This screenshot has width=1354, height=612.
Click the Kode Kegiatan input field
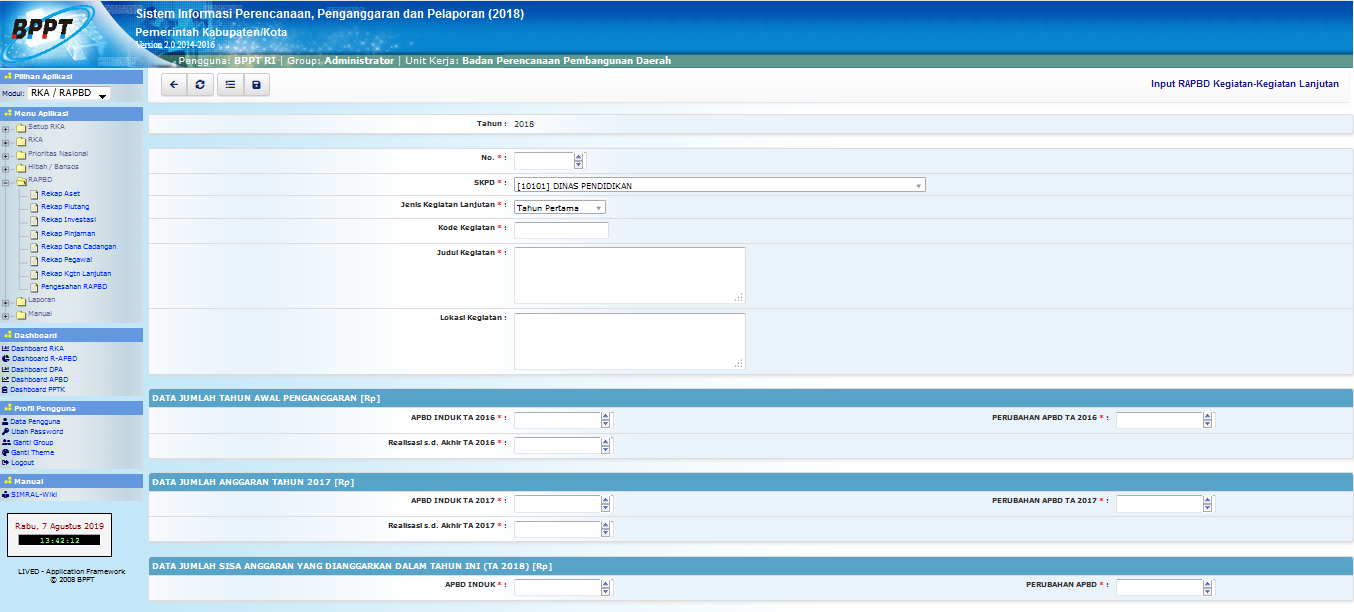point(561,230)
